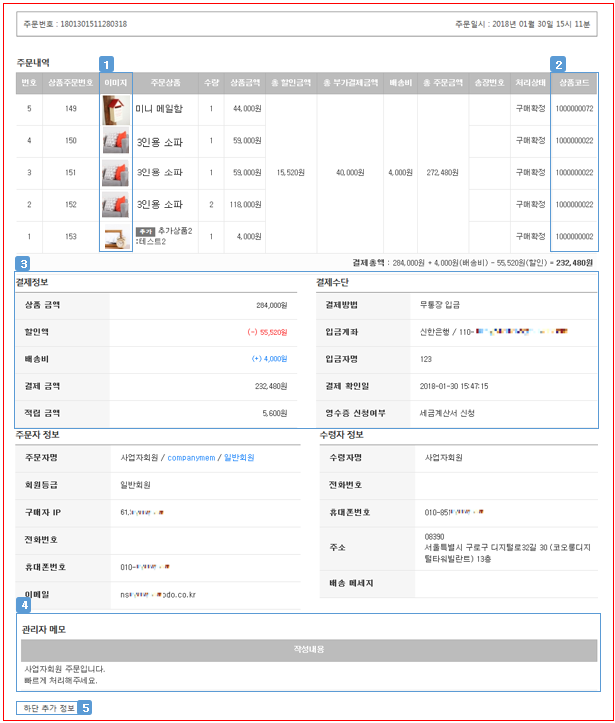Click the 송장번호 column header
This screenshot has height=723, width=615.
tap(489, 83)
